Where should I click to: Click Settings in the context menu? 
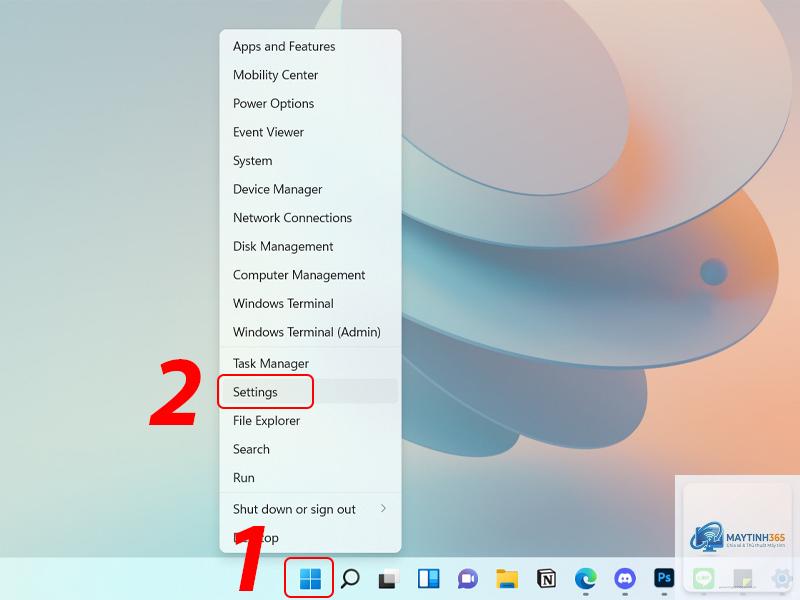(x=310, y=392)
